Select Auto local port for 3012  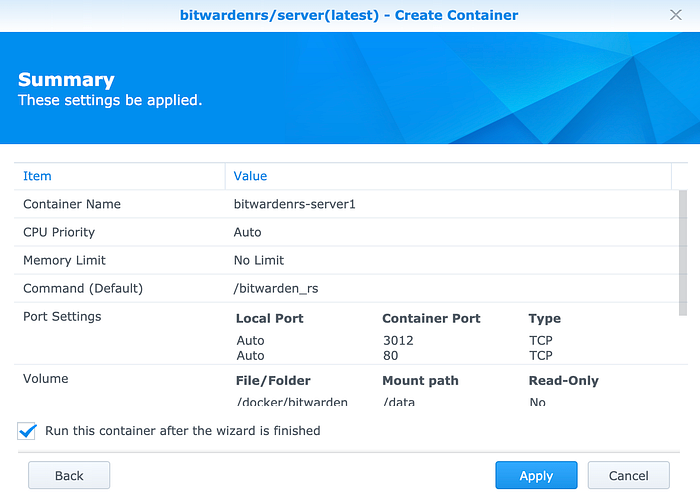250,341
